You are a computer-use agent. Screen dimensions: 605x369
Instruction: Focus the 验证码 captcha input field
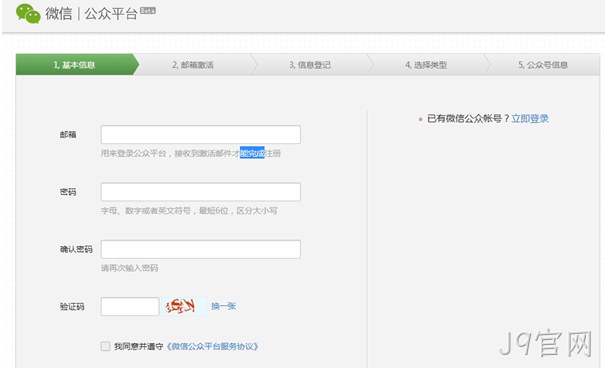point(130,306)
